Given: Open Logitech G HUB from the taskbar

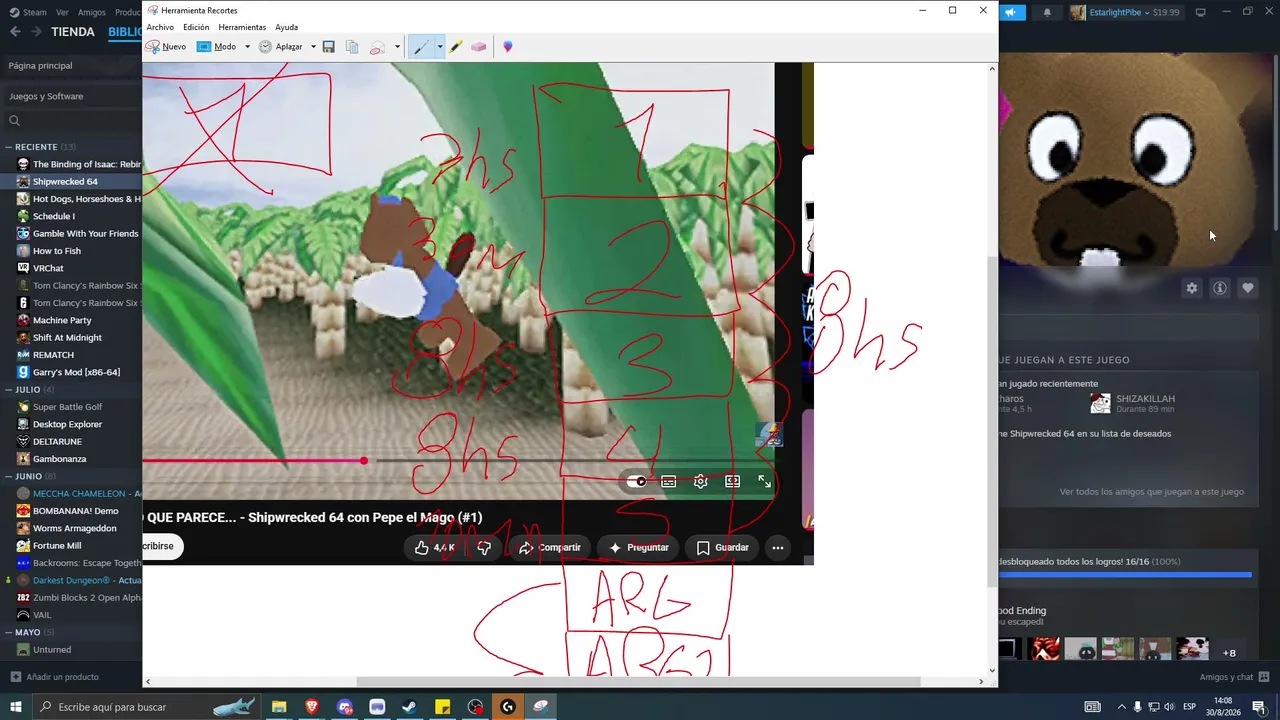Looking at the screenshot, I should (507, 707).
